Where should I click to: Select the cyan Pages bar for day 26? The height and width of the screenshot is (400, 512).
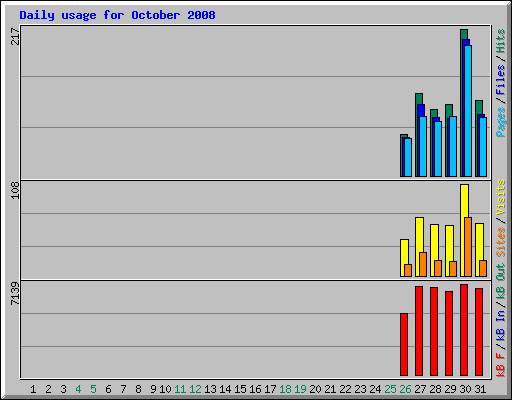tap(408, 157)
